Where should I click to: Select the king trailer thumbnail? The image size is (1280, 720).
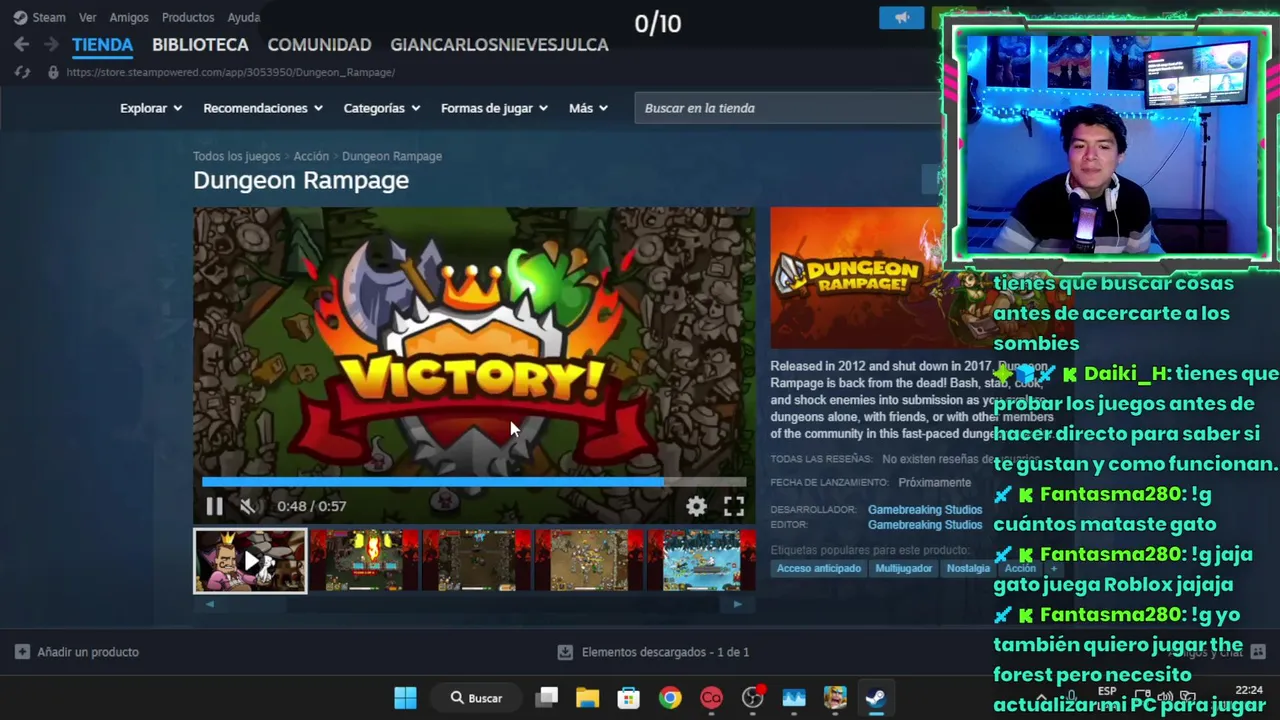point(250,561)
